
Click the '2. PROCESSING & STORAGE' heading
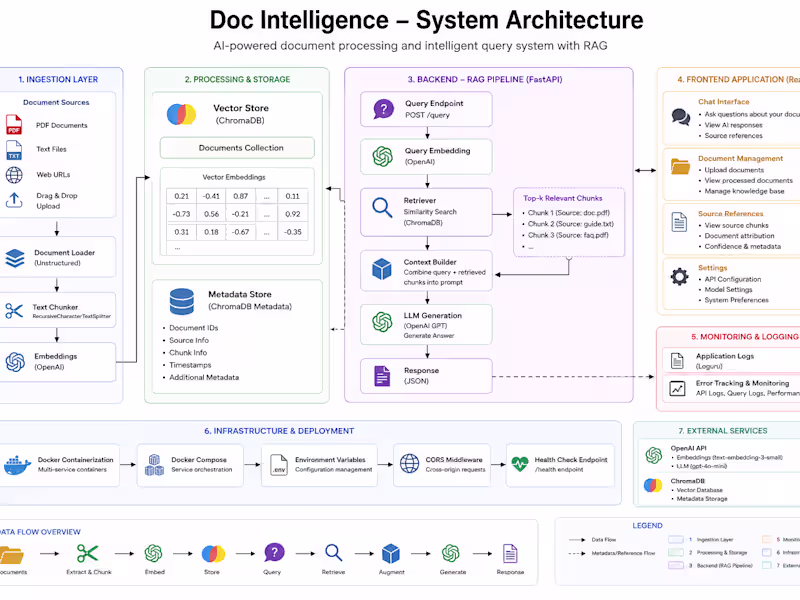click(237, 80)
